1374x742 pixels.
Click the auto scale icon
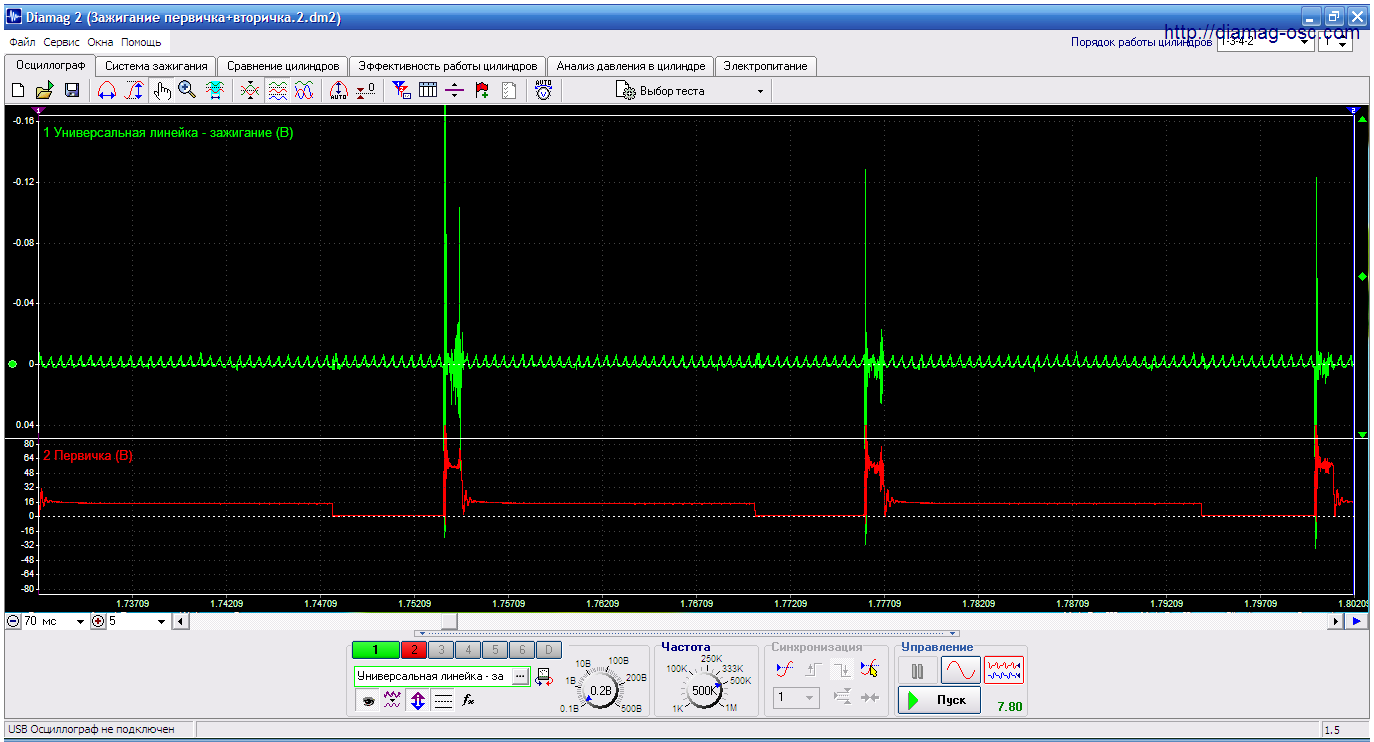coord(338,91)
